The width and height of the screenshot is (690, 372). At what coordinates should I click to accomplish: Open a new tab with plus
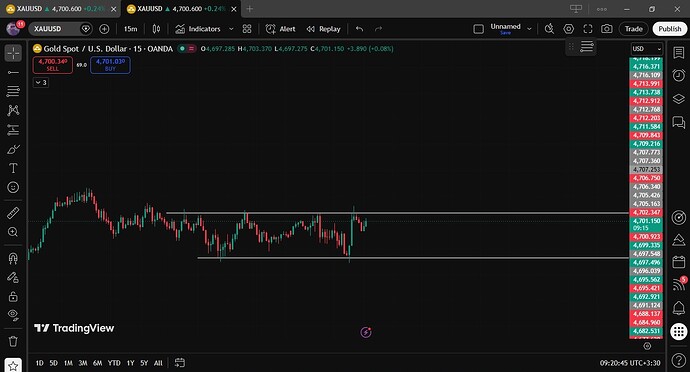[x=250, y=9]
